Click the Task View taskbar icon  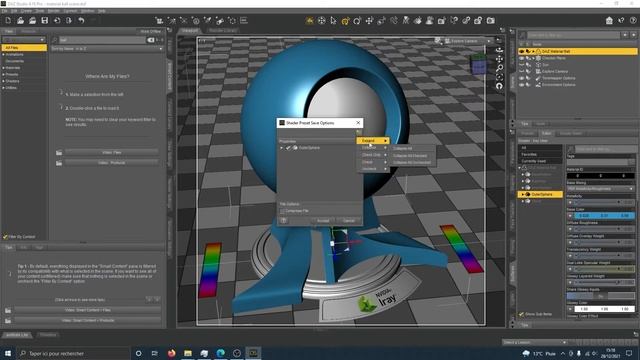click(x=154, y=353)
